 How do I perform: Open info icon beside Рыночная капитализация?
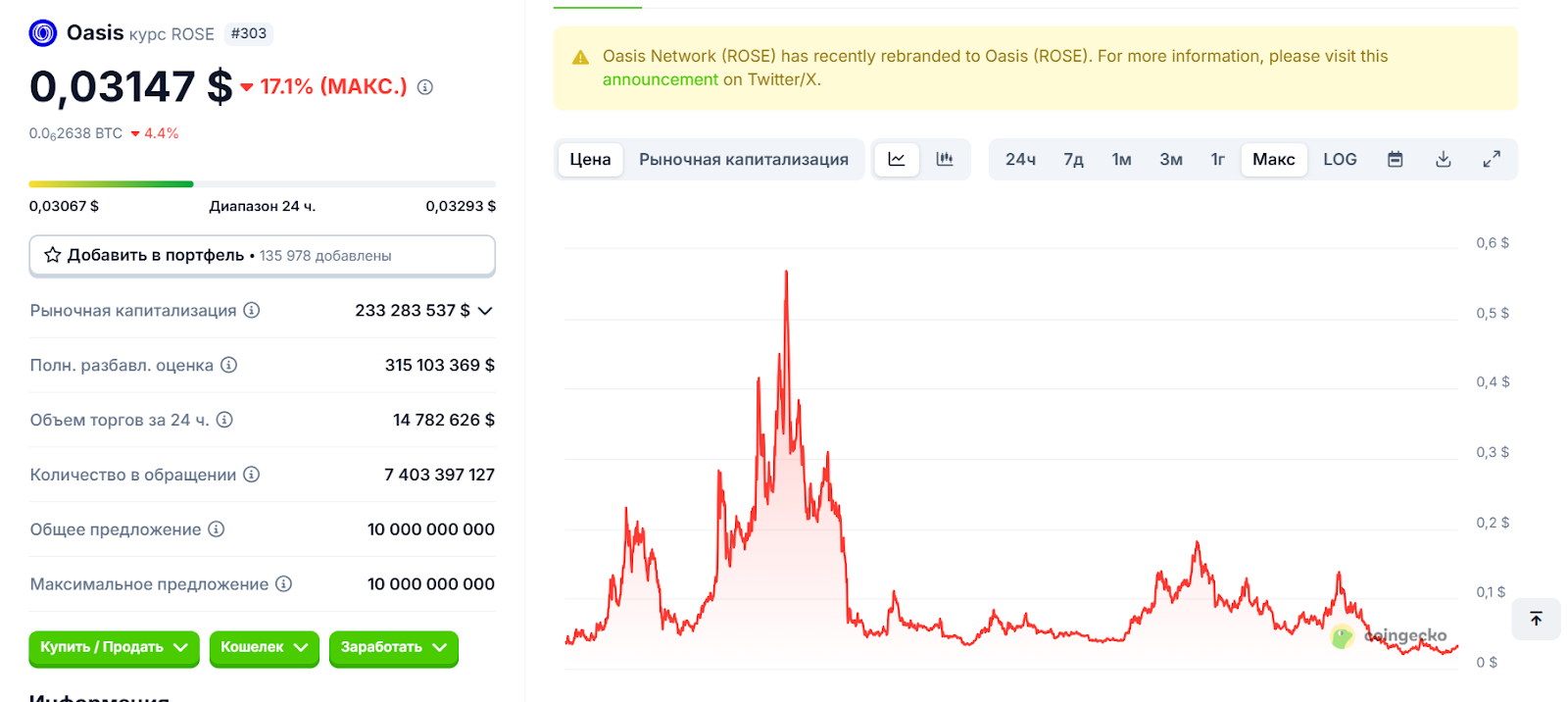[x=252, y=310]
